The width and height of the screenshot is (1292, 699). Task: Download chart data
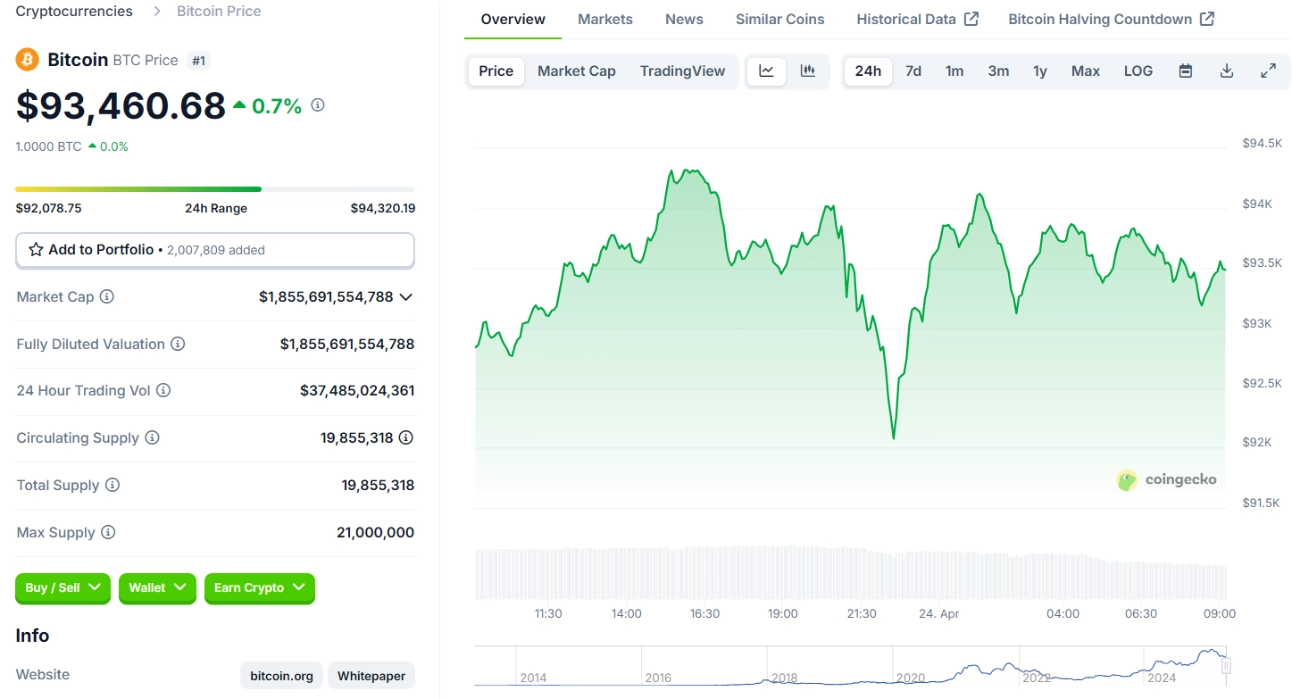click(x=1227, y=71)
